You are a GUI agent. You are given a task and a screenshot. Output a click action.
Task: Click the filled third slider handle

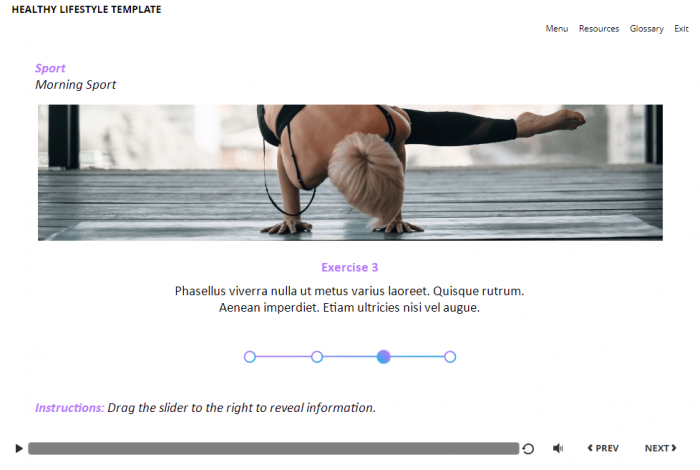pyautogui.click(x=383, y=357)
